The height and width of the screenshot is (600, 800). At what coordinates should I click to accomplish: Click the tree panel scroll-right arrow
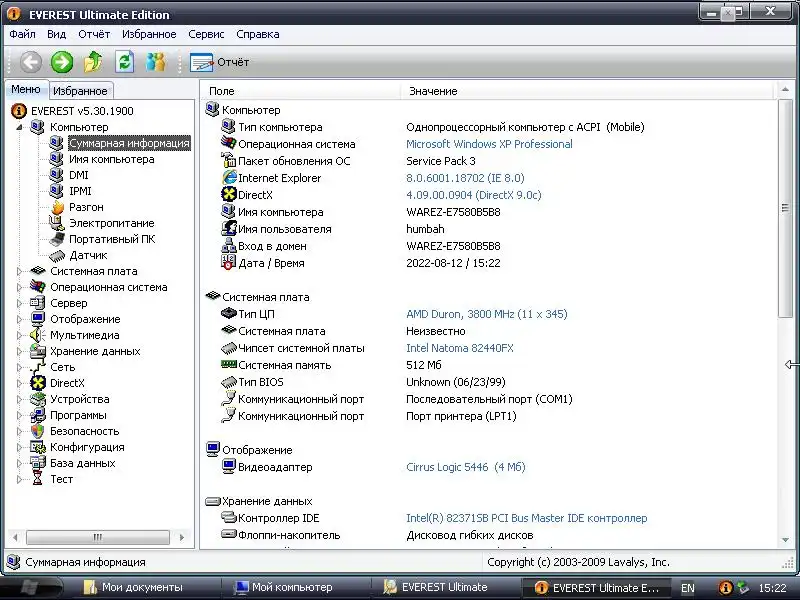point(182,537)
